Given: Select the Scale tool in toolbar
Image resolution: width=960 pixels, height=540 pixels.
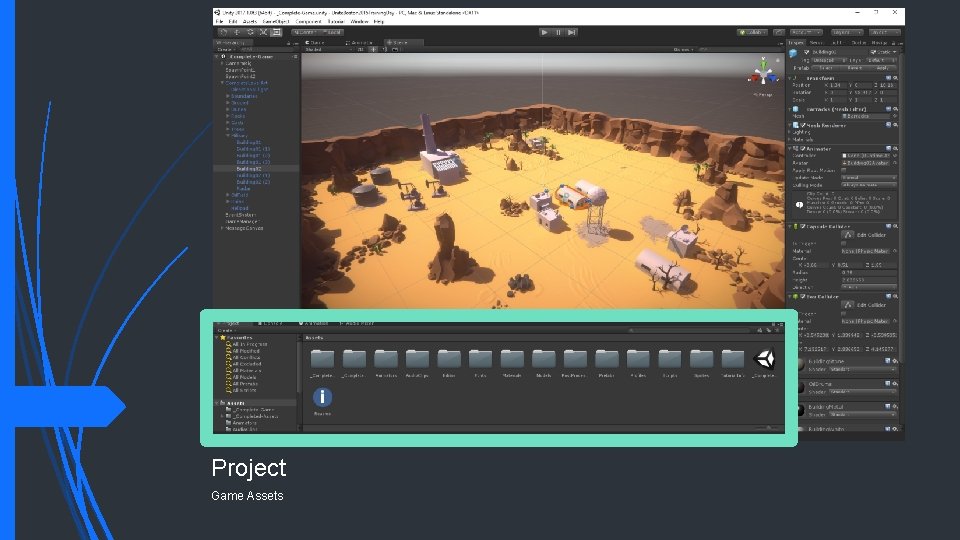Looking at the screenshot, I should (x=263, y=32).
